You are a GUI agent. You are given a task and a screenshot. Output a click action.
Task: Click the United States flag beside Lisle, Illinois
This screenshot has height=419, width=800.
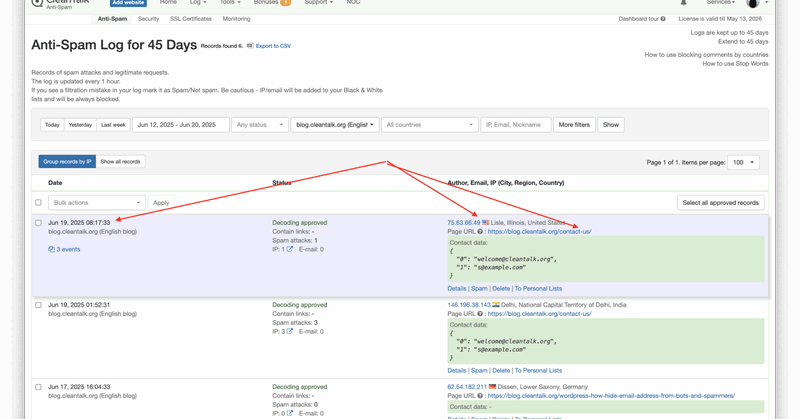click(x=486, y=223)
